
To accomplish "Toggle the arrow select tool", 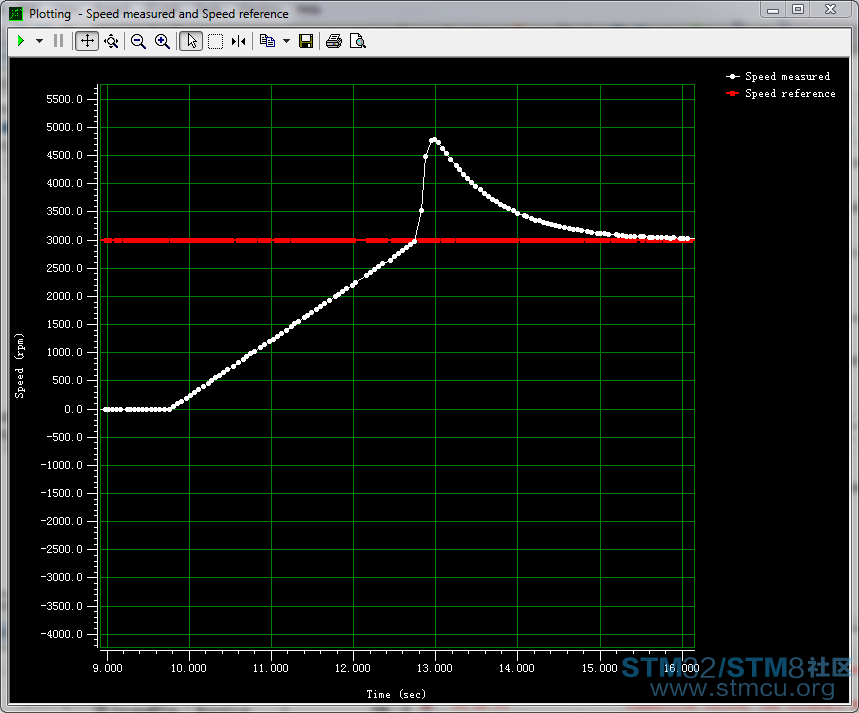I will coord(191,41).
